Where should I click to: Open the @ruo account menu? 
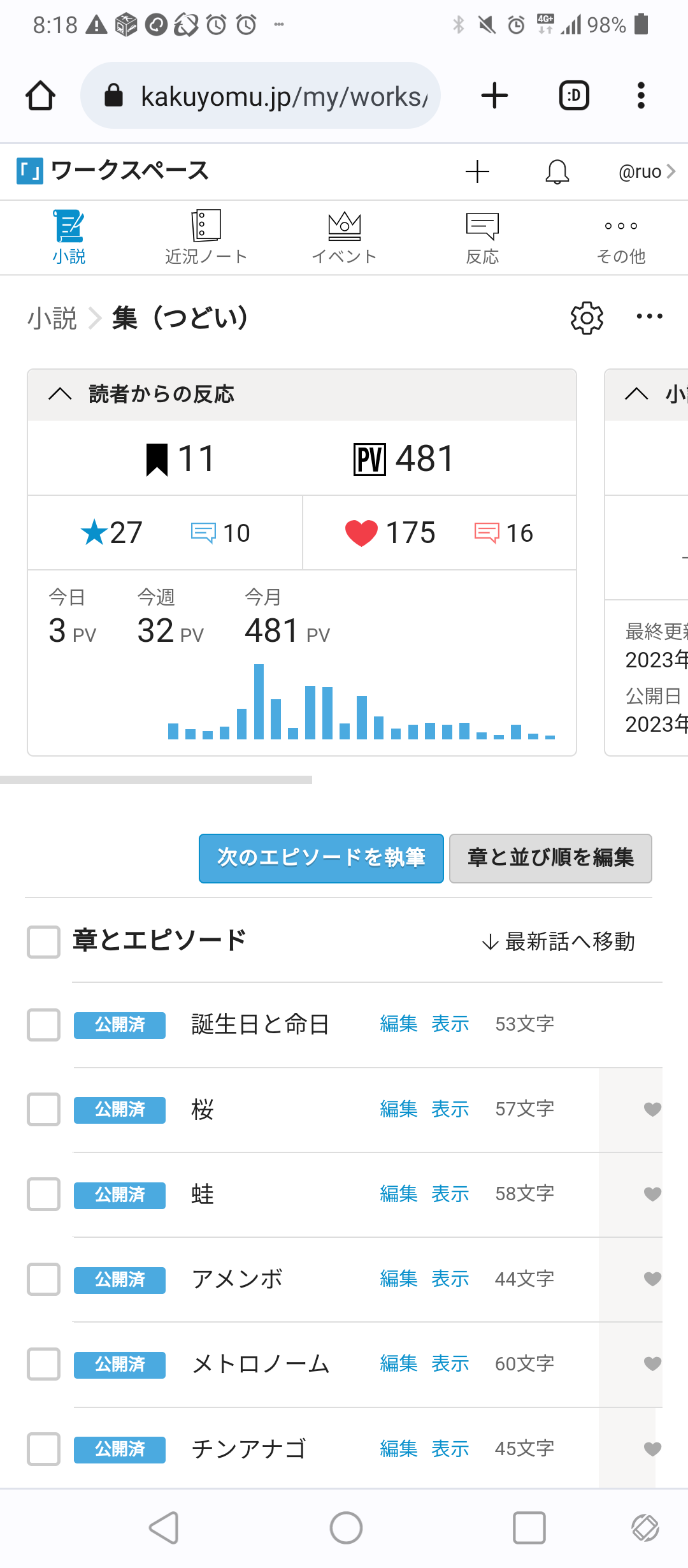click(646, 171)
